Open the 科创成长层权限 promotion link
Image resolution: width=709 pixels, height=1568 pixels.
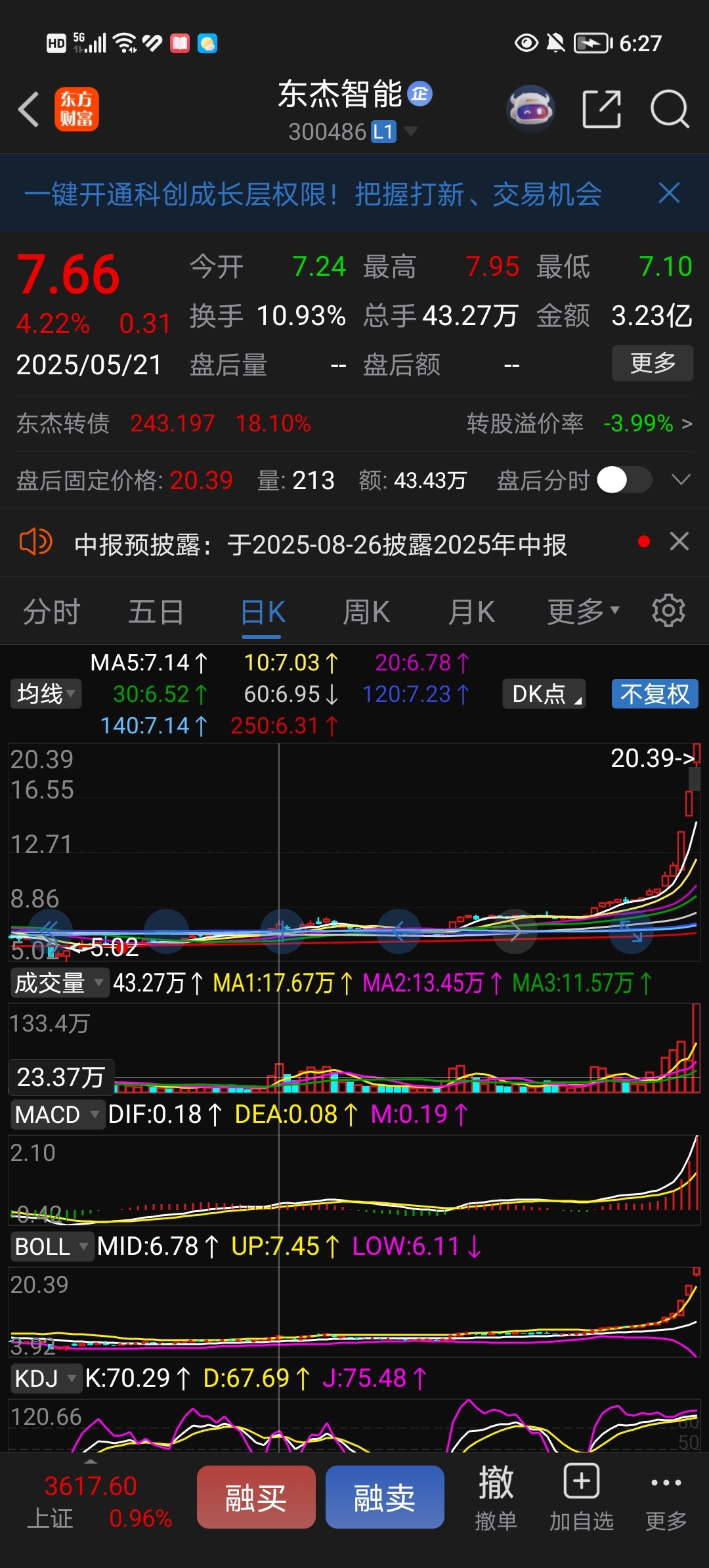(x=312, y=194)
